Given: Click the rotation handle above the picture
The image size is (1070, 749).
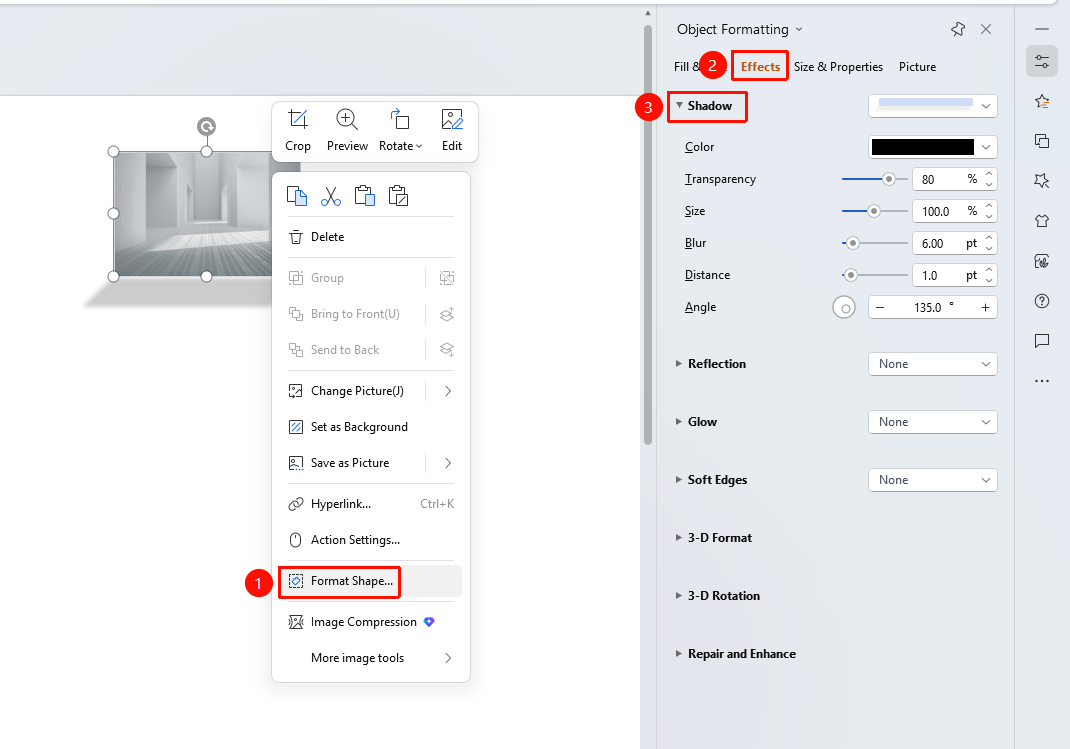Looking at the screenshot, I should 206,126.
